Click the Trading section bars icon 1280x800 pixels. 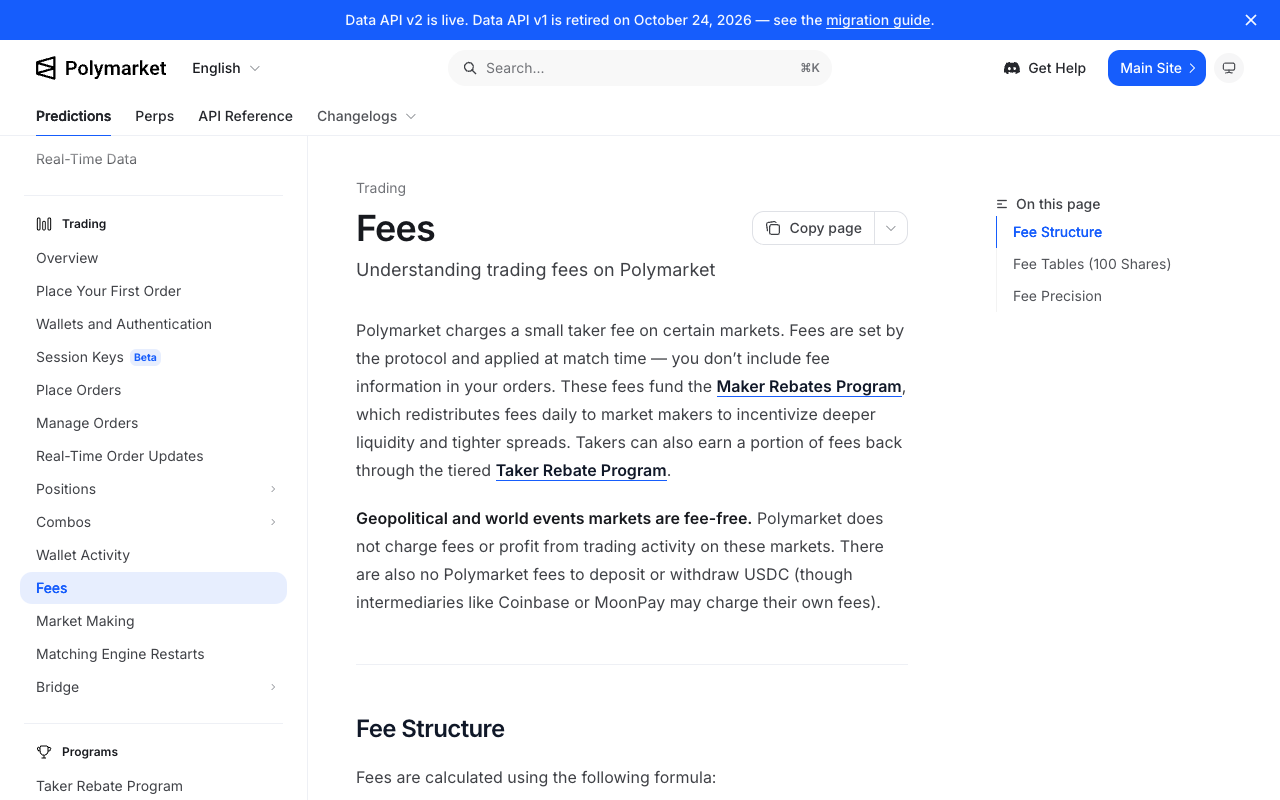[x=44, y=224]
